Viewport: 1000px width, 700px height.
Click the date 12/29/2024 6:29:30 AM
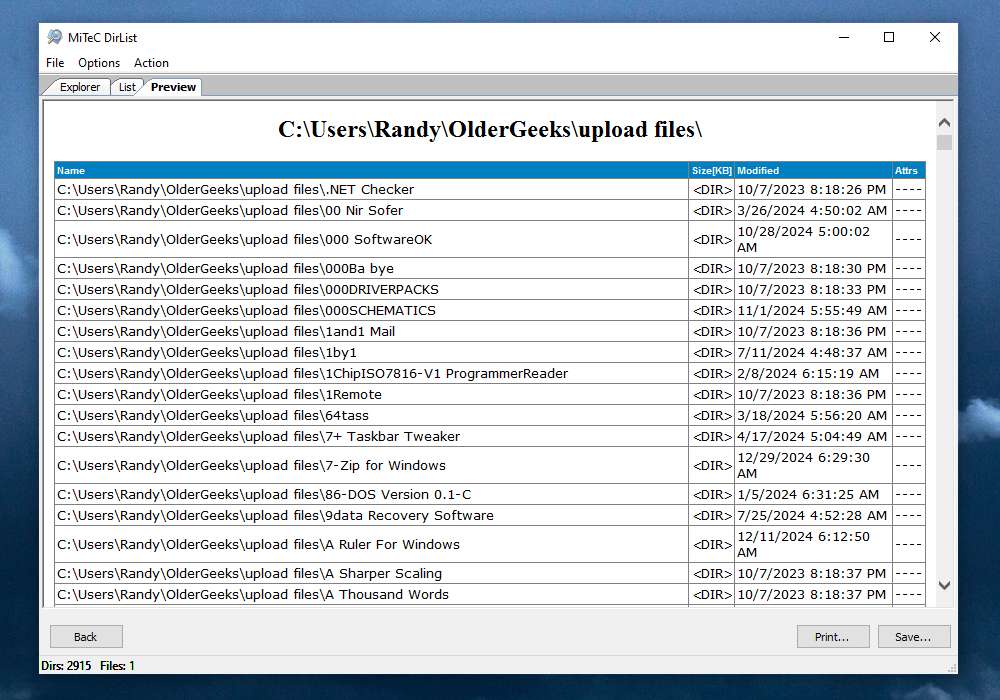click(x=804, y=465)
